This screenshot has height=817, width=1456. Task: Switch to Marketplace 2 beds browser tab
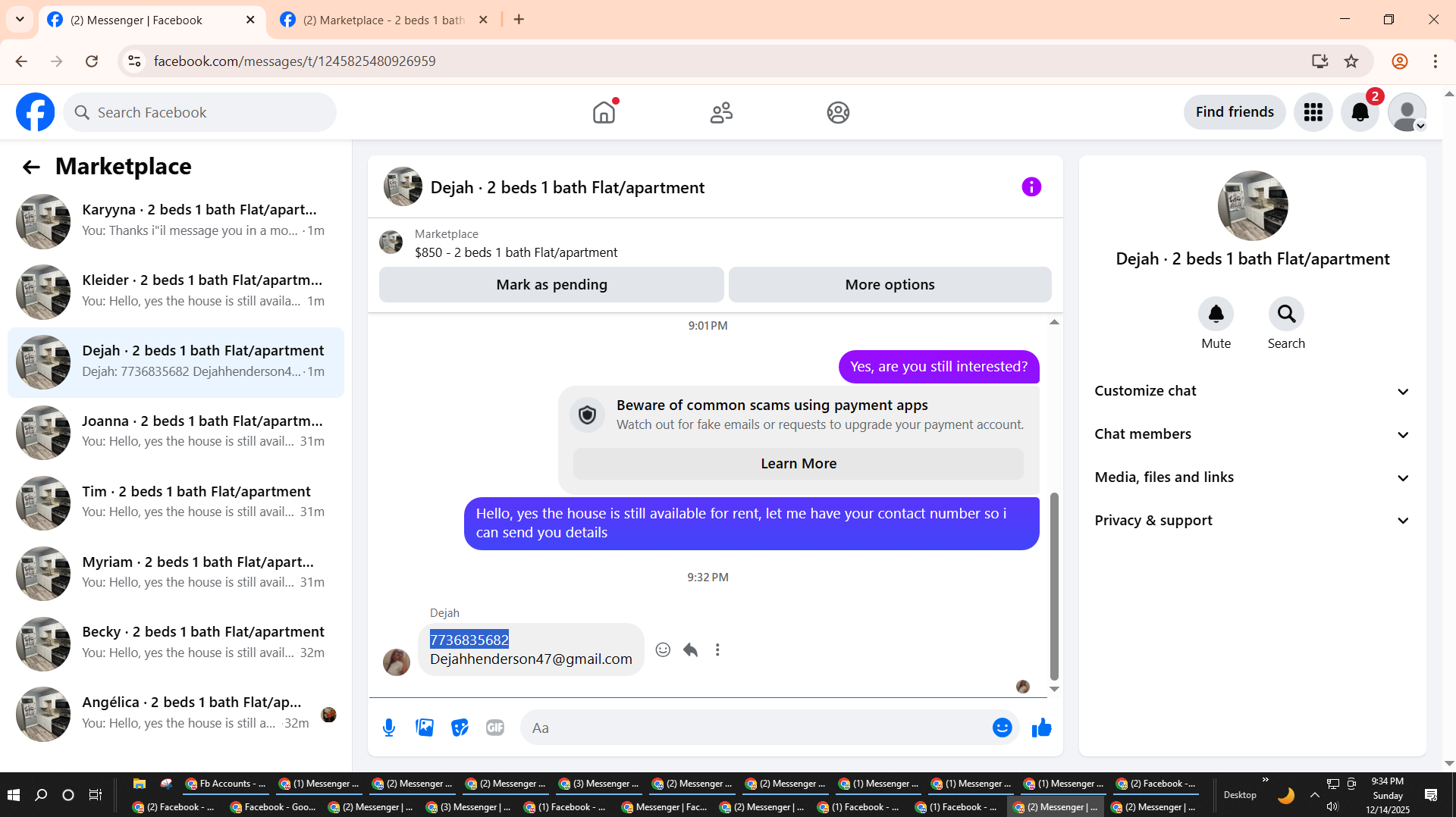coord(383,20)
